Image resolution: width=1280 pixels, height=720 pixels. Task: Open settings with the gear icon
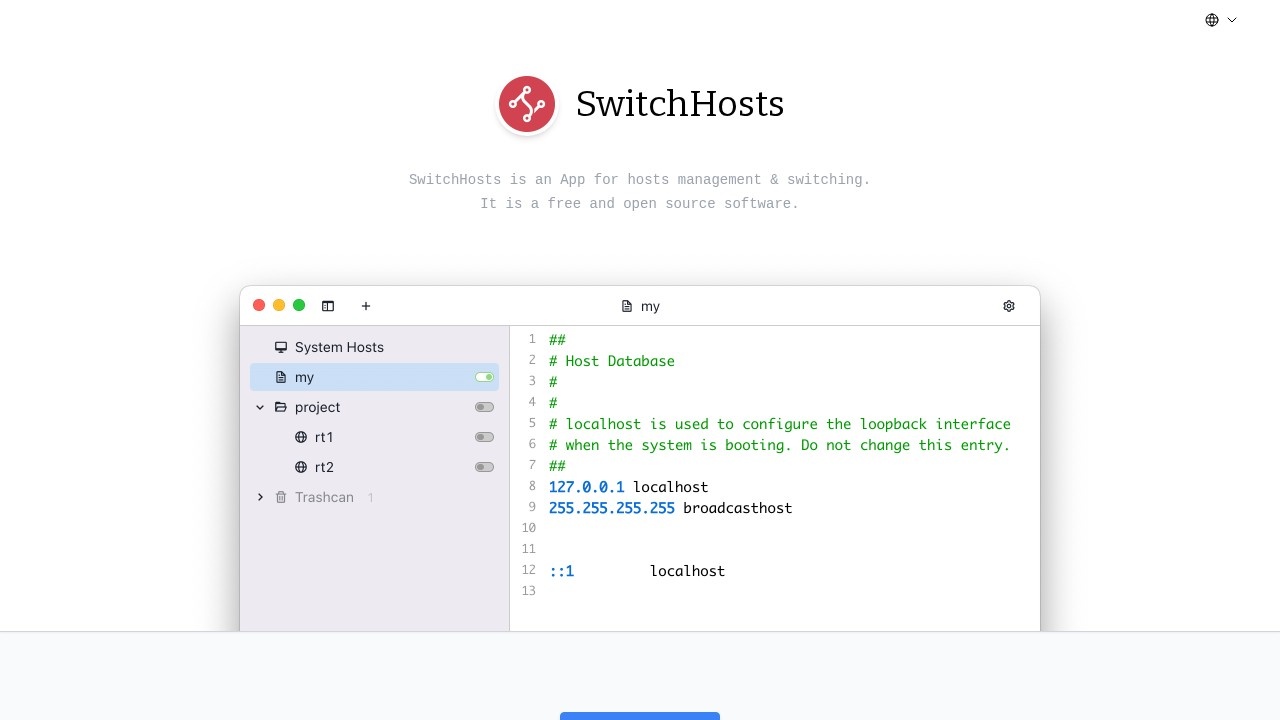tap(1008, 305)
